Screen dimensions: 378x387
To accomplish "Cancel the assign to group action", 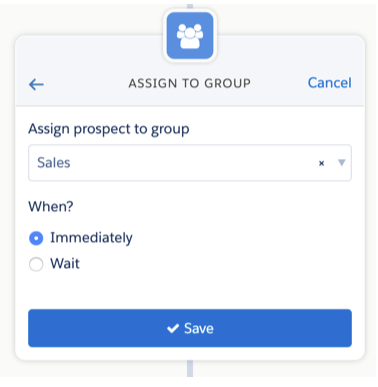I will [329, 83].
